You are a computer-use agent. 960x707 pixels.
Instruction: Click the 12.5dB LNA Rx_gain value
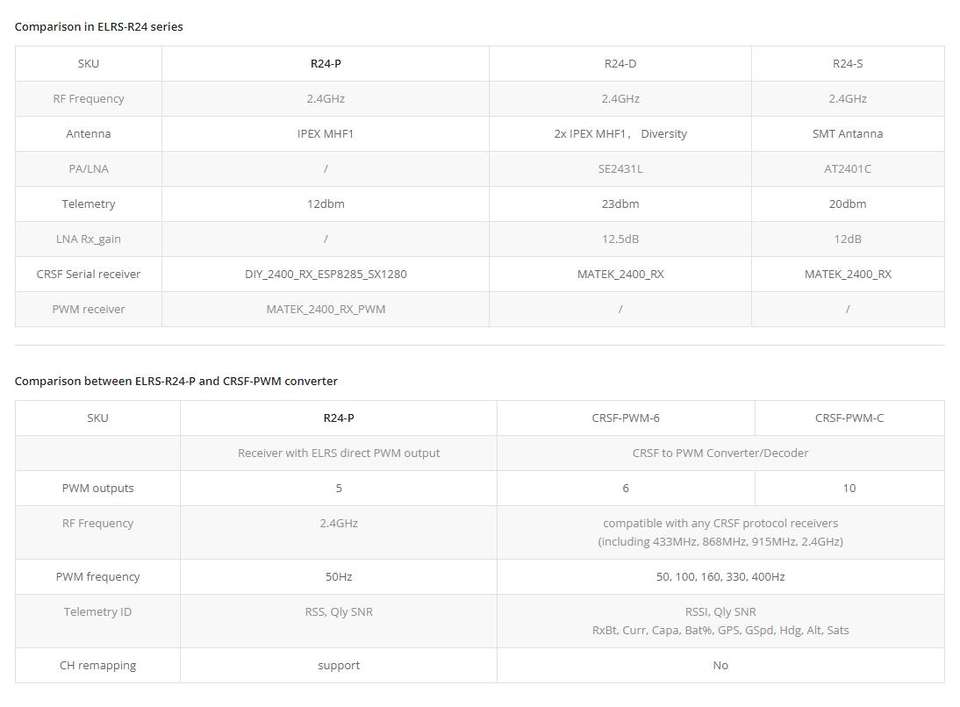click(620, 239)
